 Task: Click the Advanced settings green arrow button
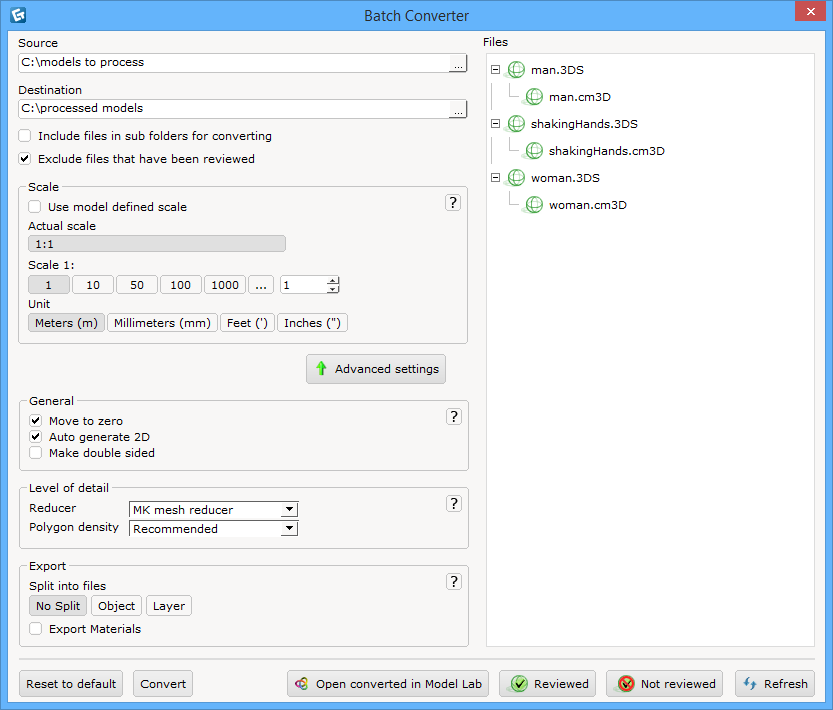pos(376,368)
